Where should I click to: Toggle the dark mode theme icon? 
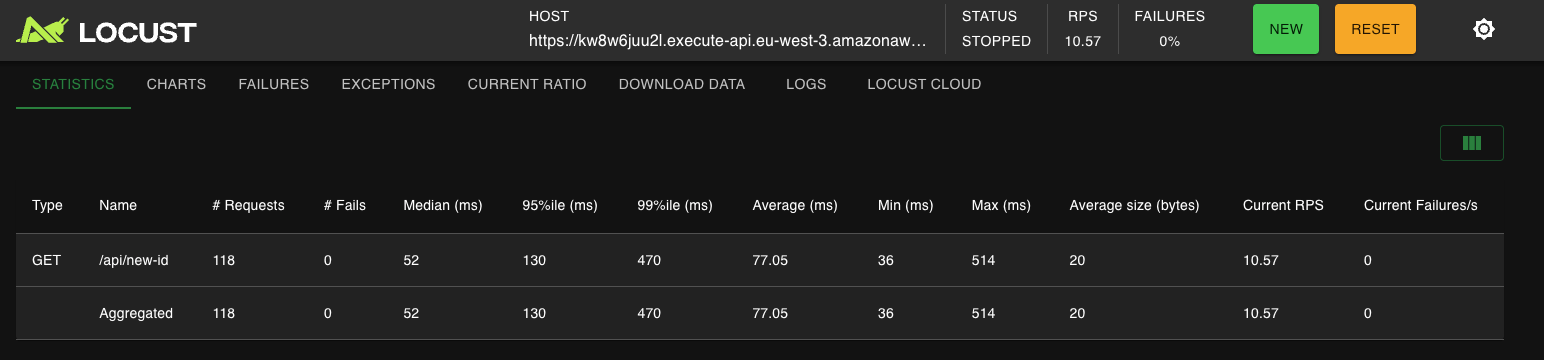point(1484,29)
